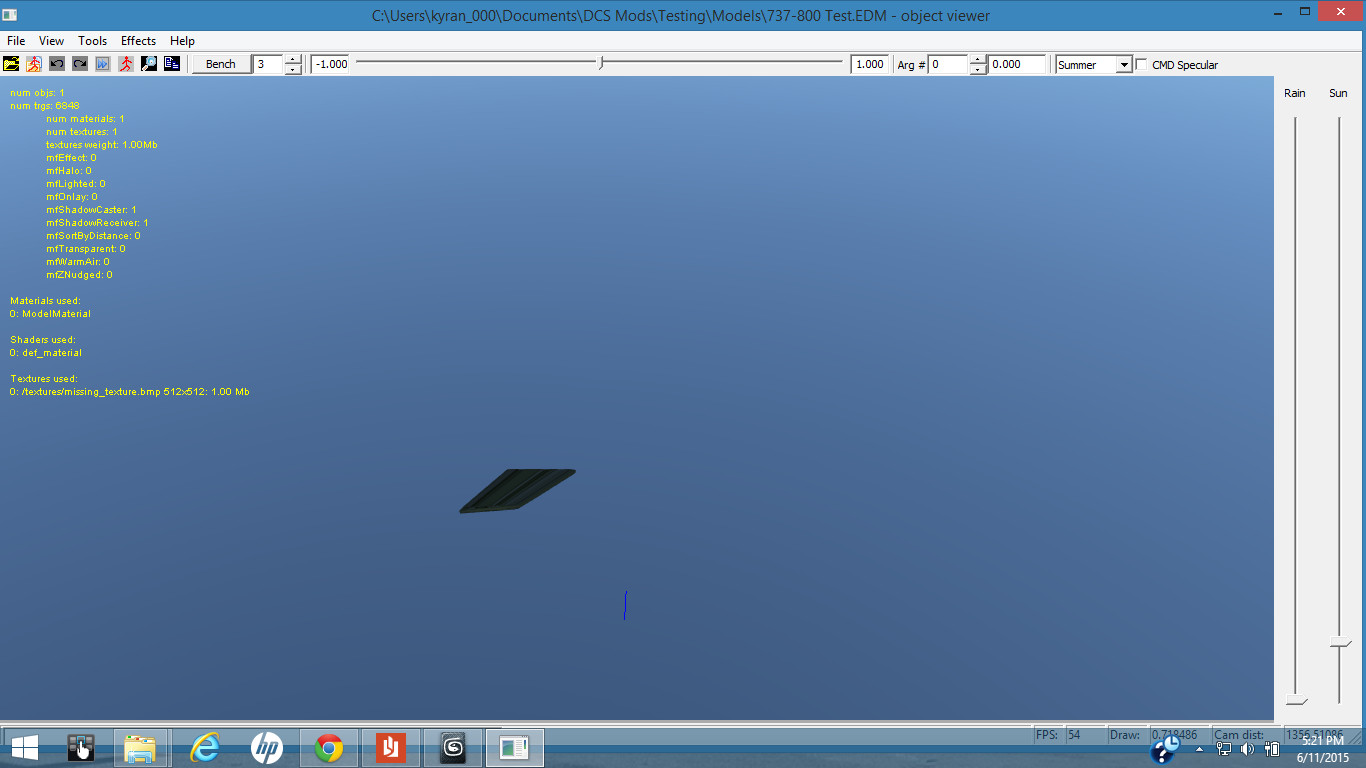Click the argument value slider handle
The image size is (1366, 768).
click(600, 63)
